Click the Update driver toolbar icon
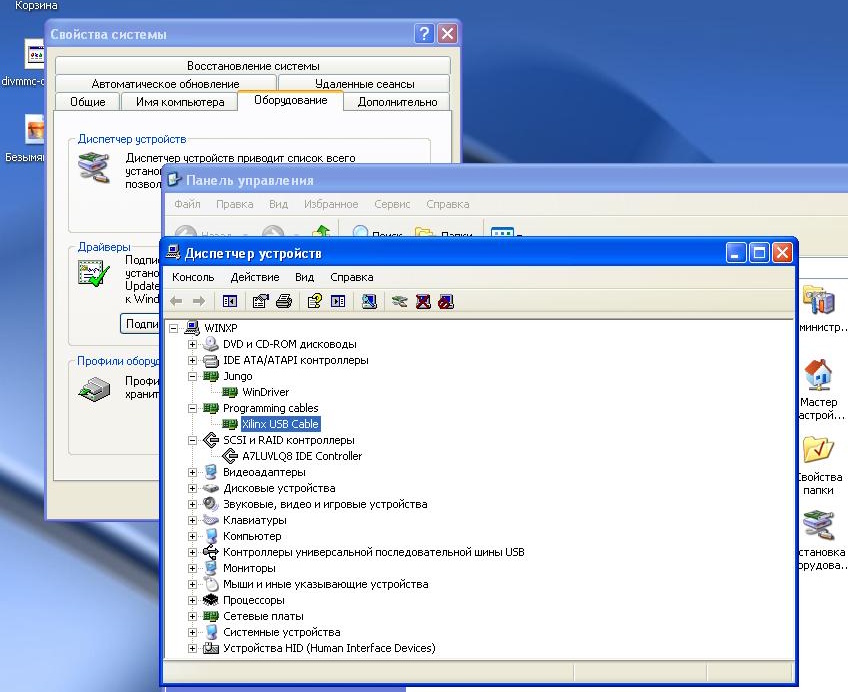The height and width of the screenshot is (692, 848). pyautogui.click(x=399, y=301)
